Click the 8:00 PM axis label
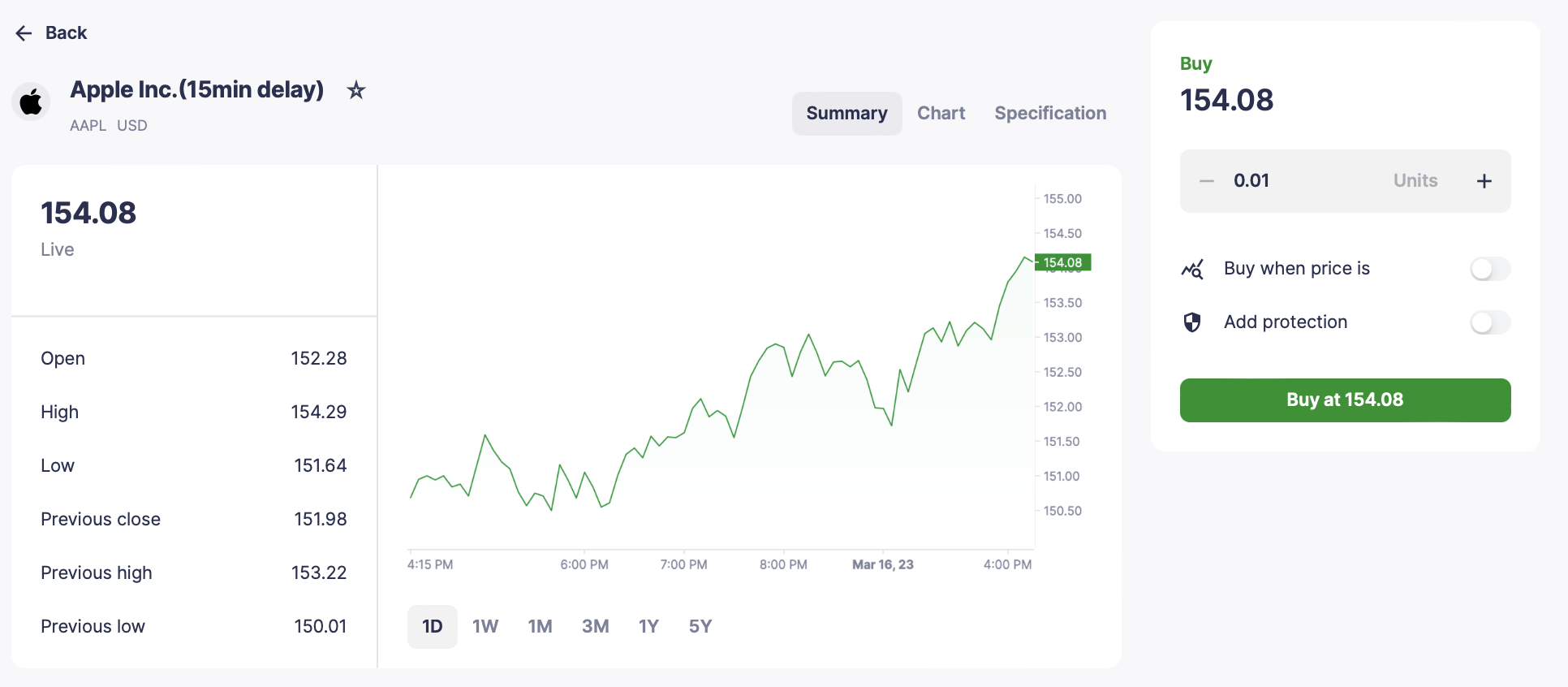The image size is (1568, 687). click(x=783, y=564)
